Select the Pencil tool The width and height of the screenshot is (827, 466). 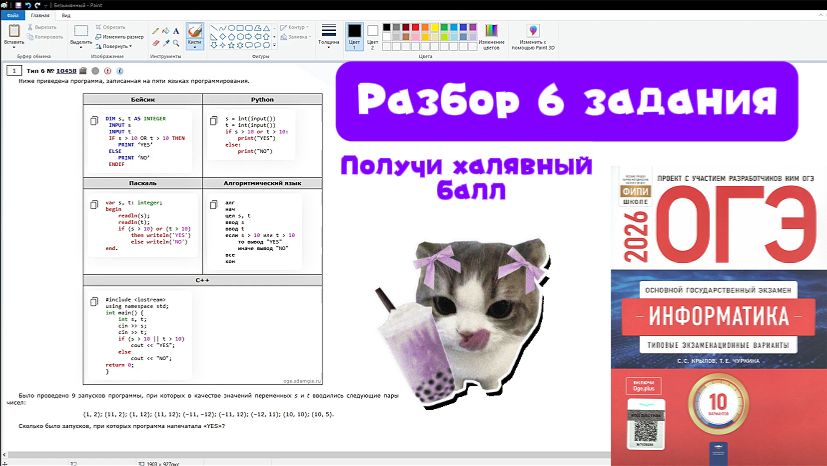pyautogui.click(x=156, y=31)
